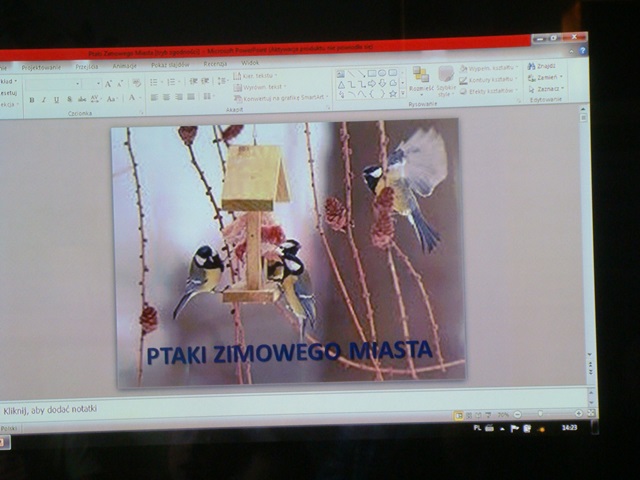640x480 pixels.
Task: Toggle underline text formatting
Action: 55,100
